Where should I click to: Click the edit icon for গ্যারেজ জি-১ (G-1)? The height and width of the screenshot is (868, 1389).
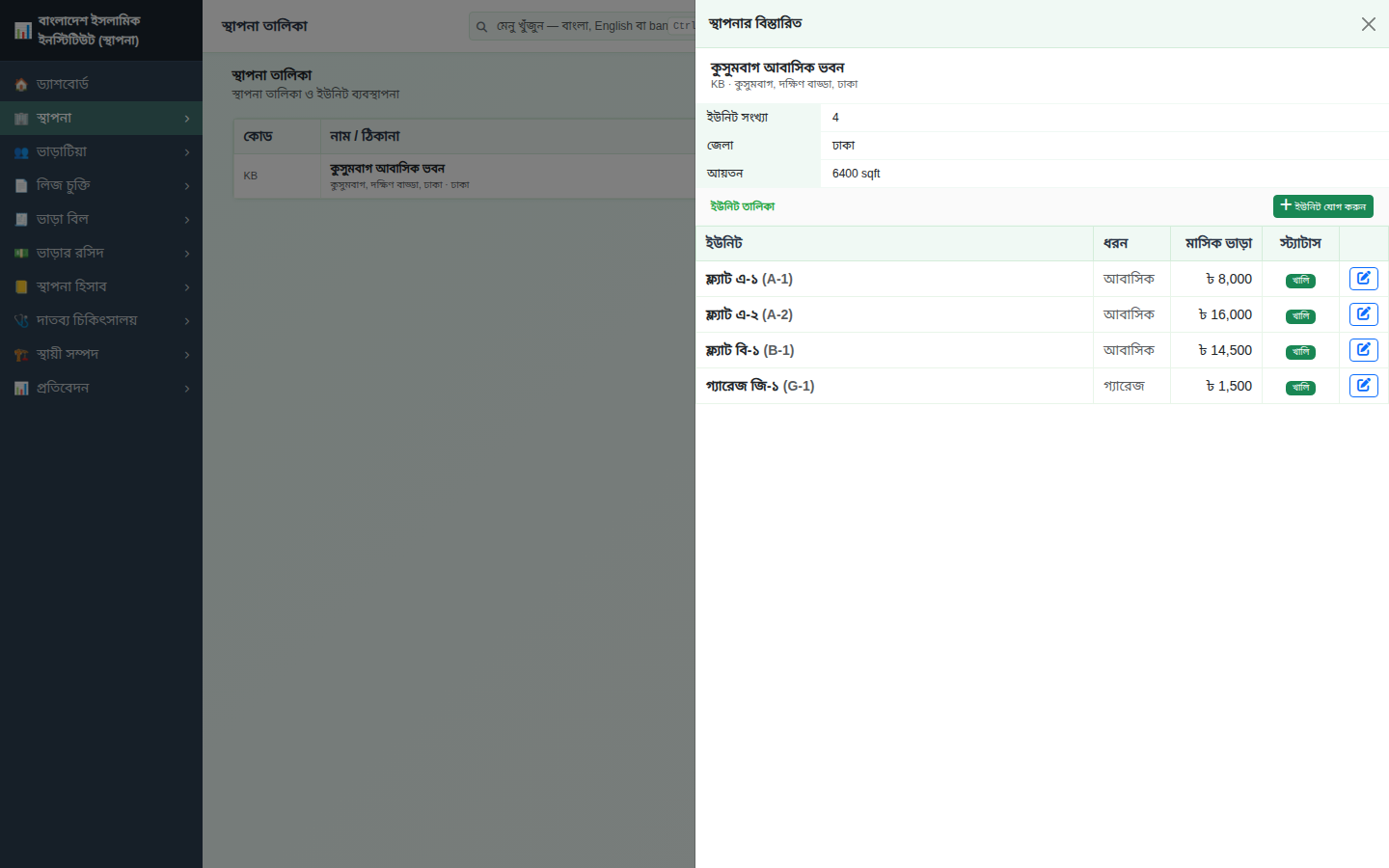tap(1363, 386)
